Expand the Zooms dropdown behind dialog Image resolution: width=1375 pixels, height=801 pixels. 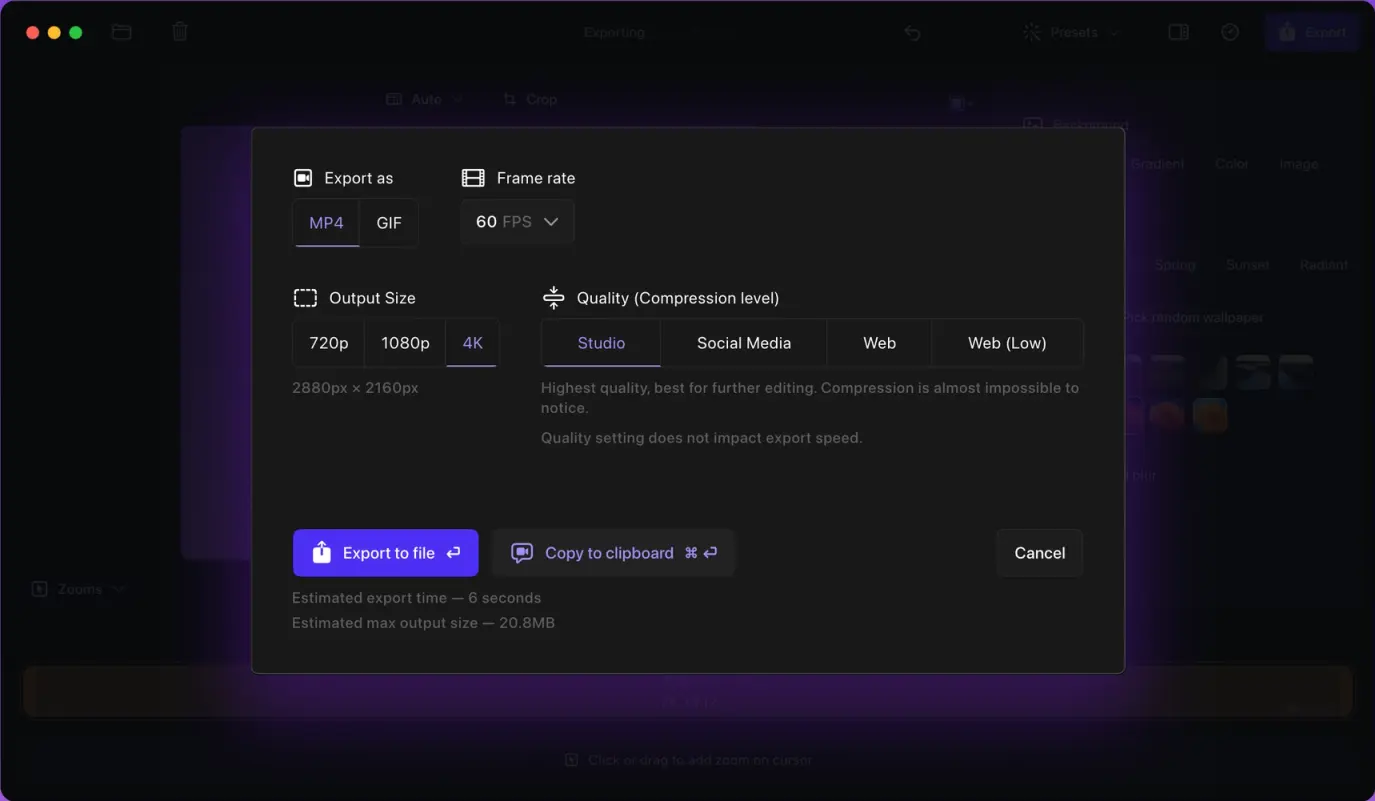click(78, 589)
